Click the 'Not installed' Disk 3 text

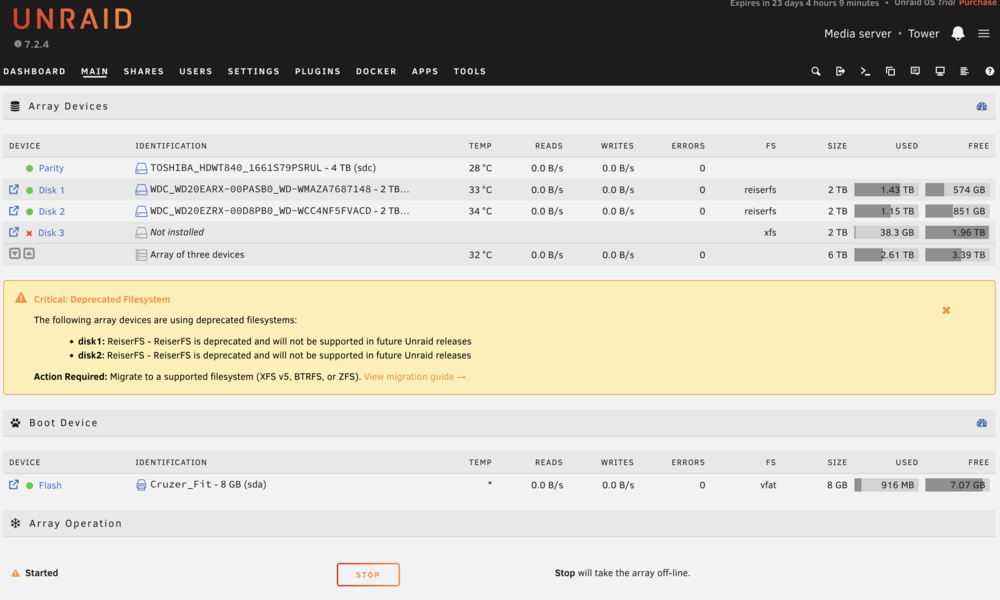(177, 232)
